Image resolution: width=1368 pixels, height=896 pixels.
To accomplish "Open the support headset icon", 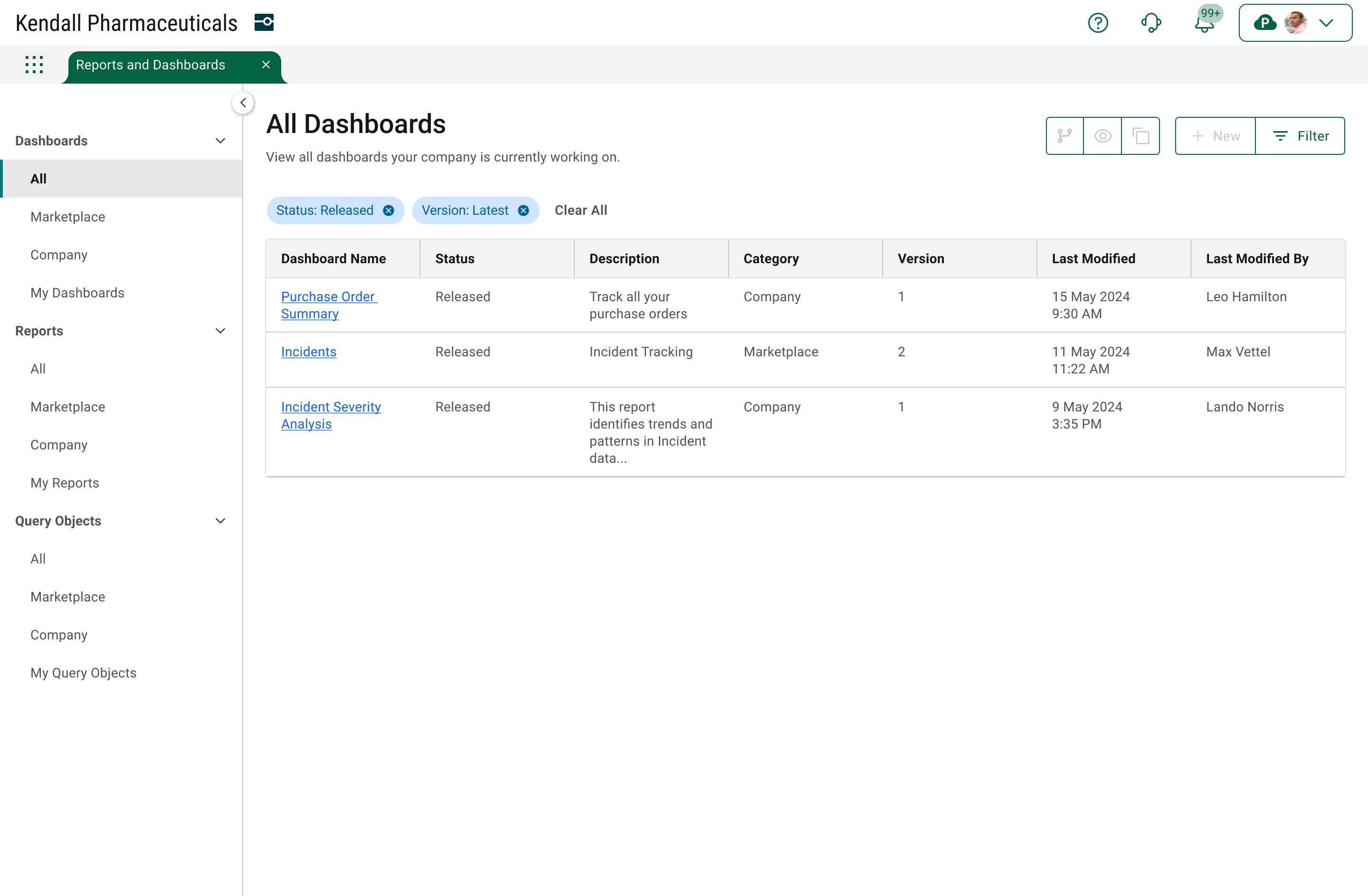I will coord(1151,23).
